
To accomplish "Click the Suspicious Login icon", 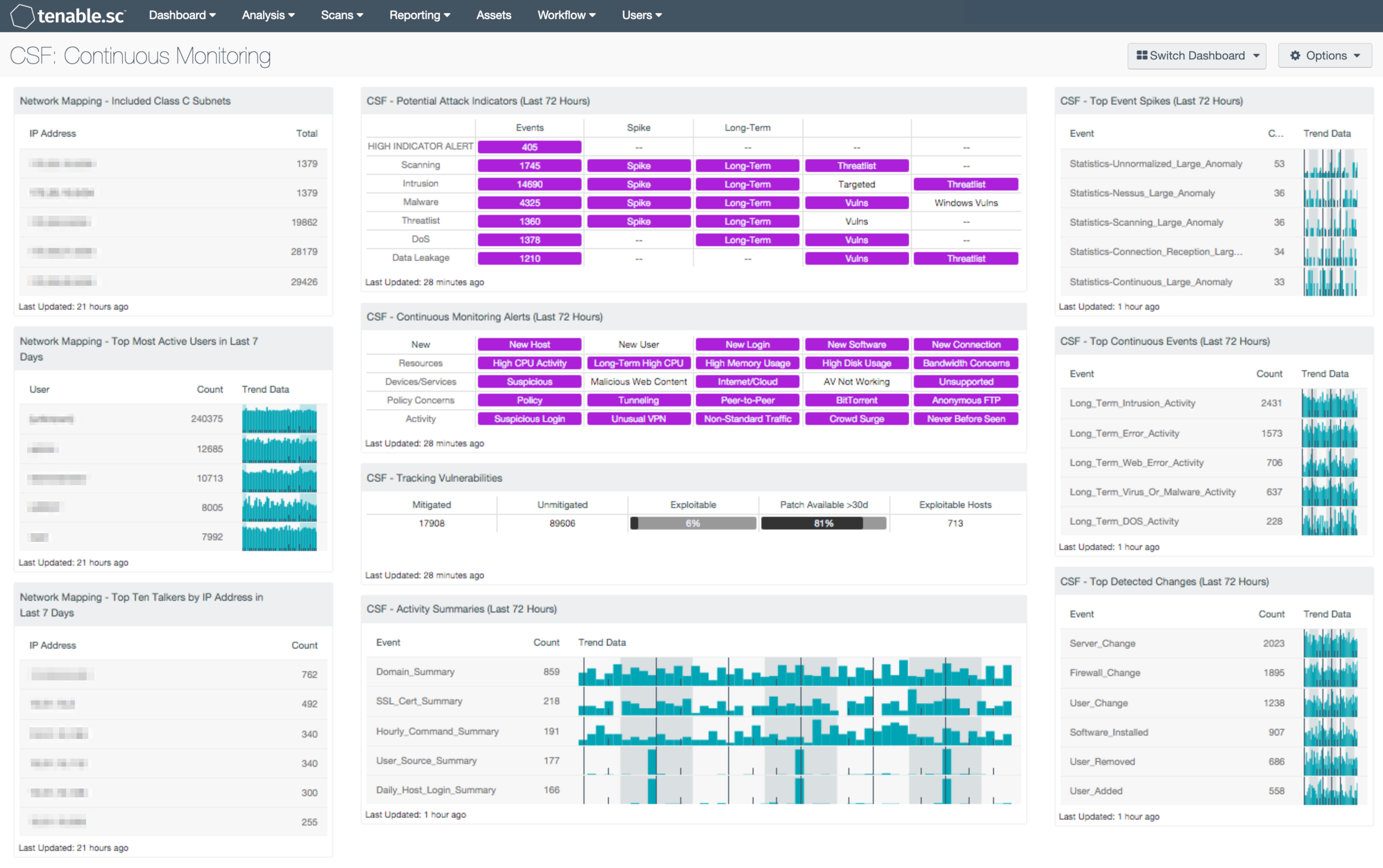I will (527, 418).
